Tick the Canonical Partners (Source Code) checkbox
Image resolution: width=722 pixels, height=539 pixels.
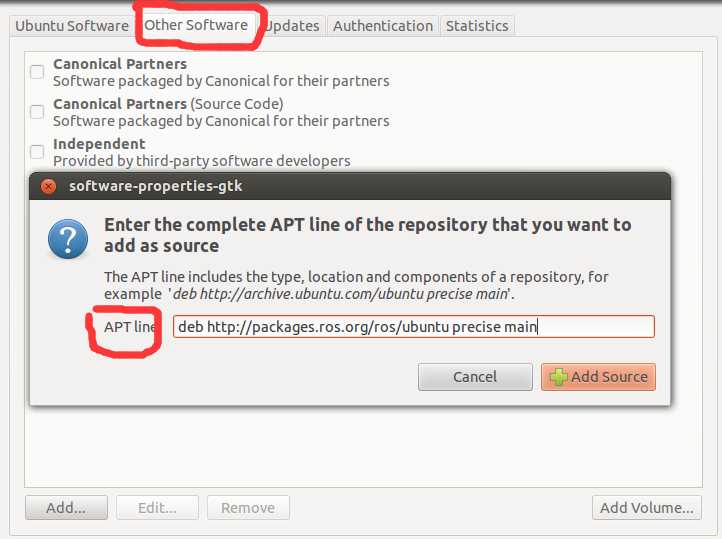coord(37,112)
